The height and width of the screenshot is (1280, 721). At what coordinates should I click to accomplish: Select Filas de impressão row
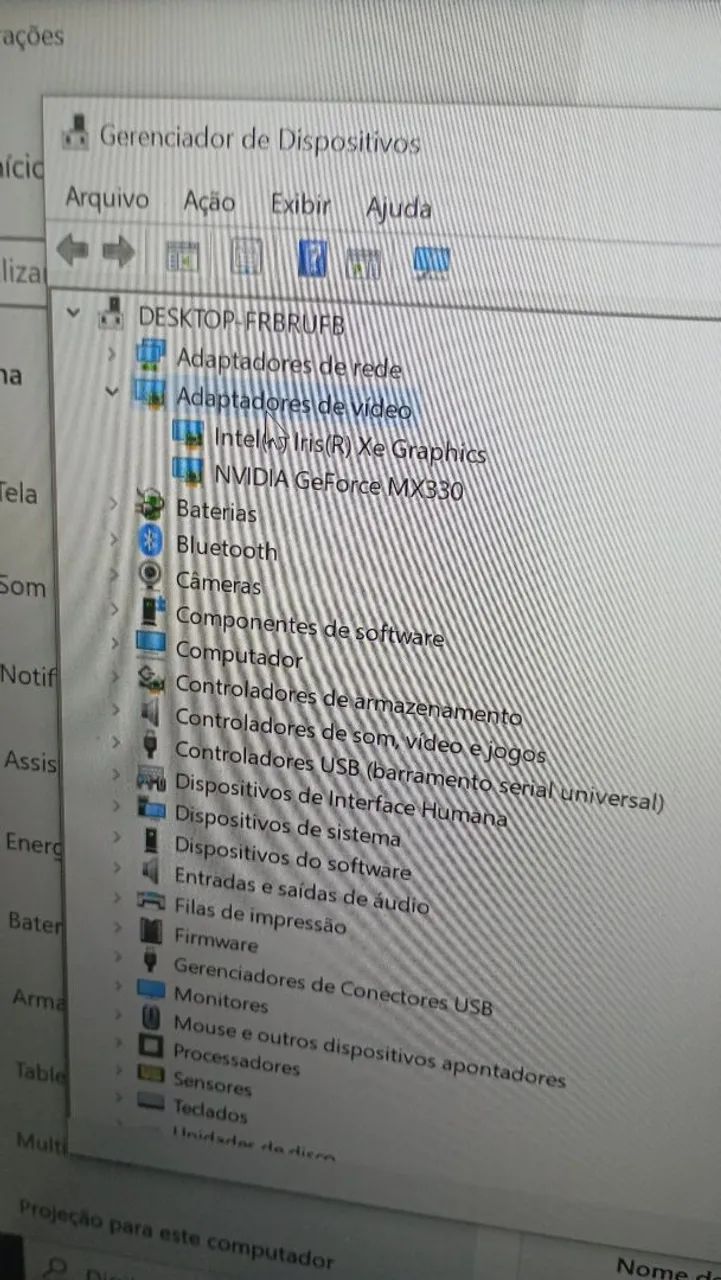260,915
